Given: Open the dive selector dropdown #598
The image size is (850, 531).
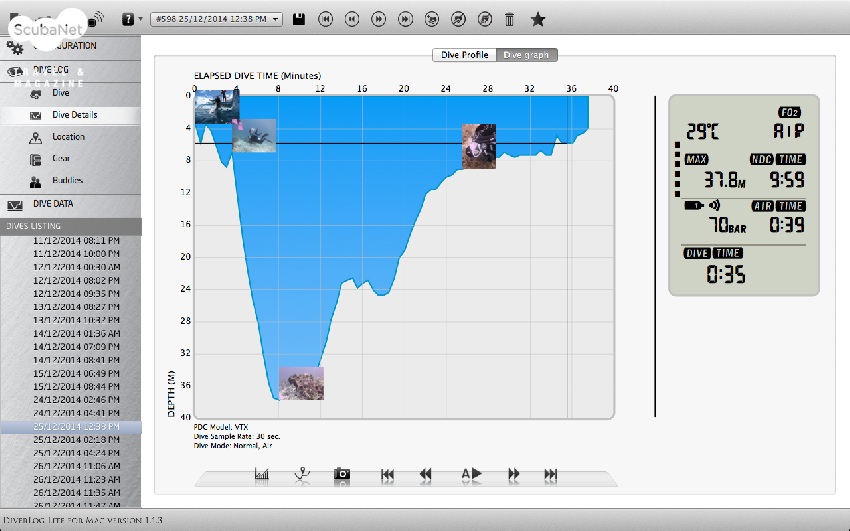Looking at the screenshot, I should point(217,19).
